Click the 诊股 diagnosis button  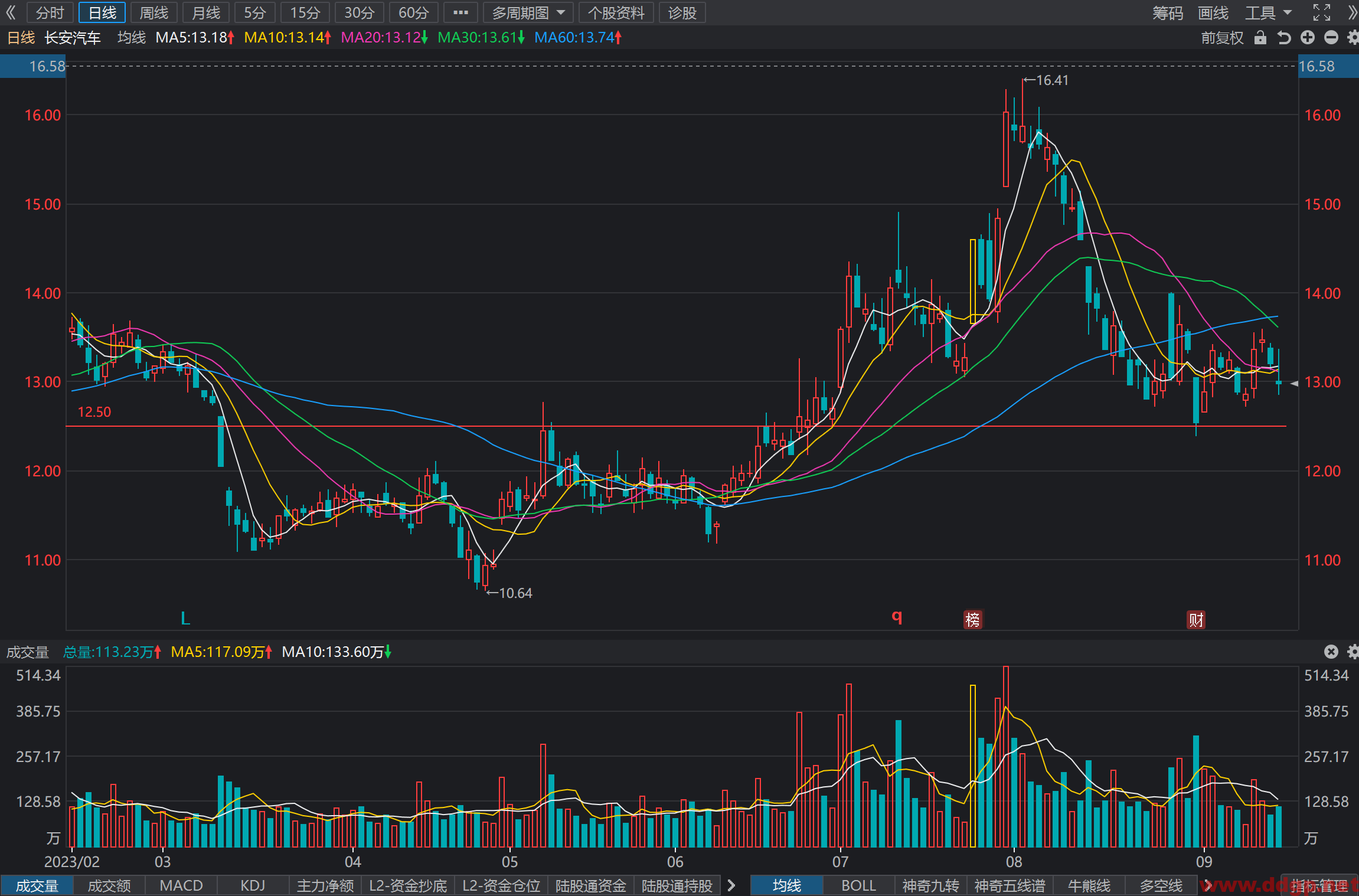[682, 12]
